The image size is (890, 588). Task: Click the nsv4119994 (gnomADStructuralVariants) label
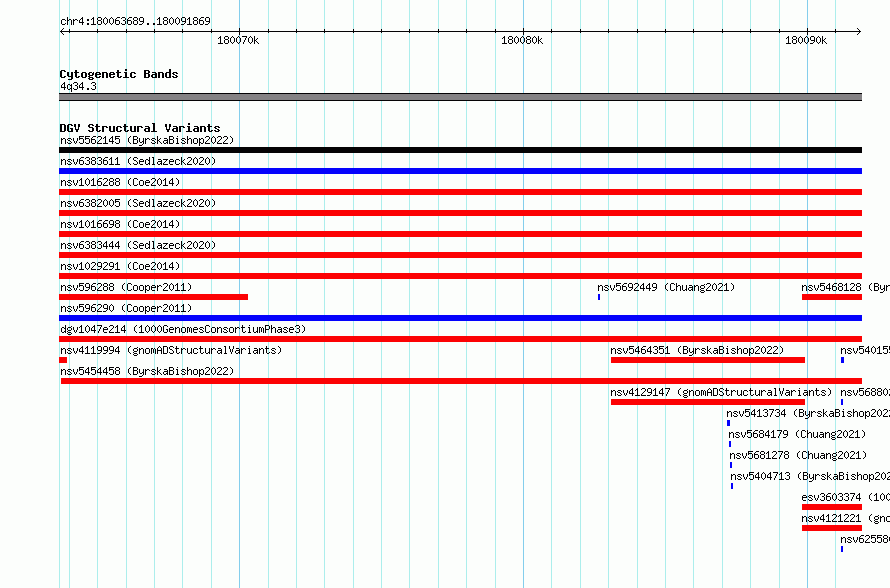point(171,350)
